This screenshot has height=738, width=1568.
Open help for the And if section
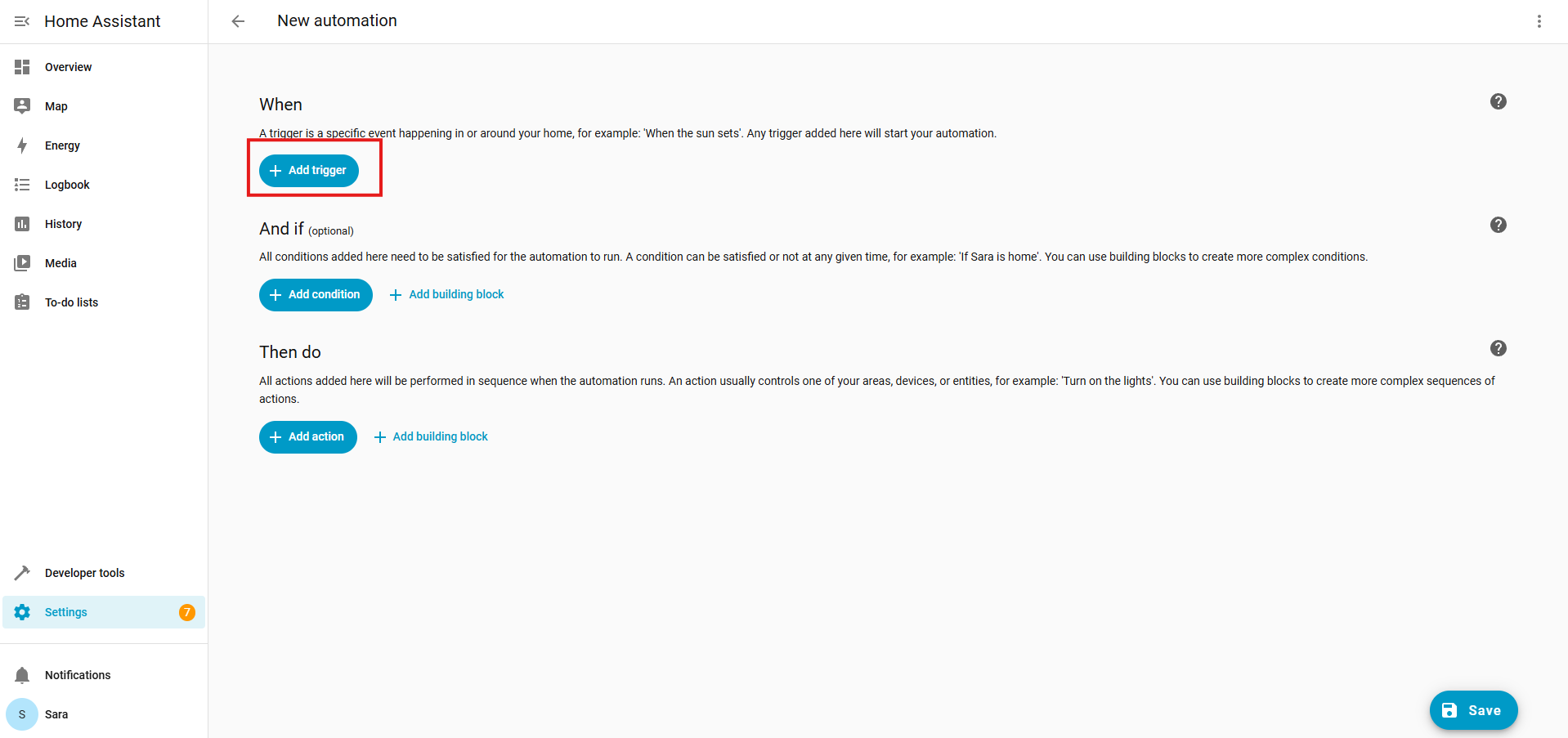1498,225
